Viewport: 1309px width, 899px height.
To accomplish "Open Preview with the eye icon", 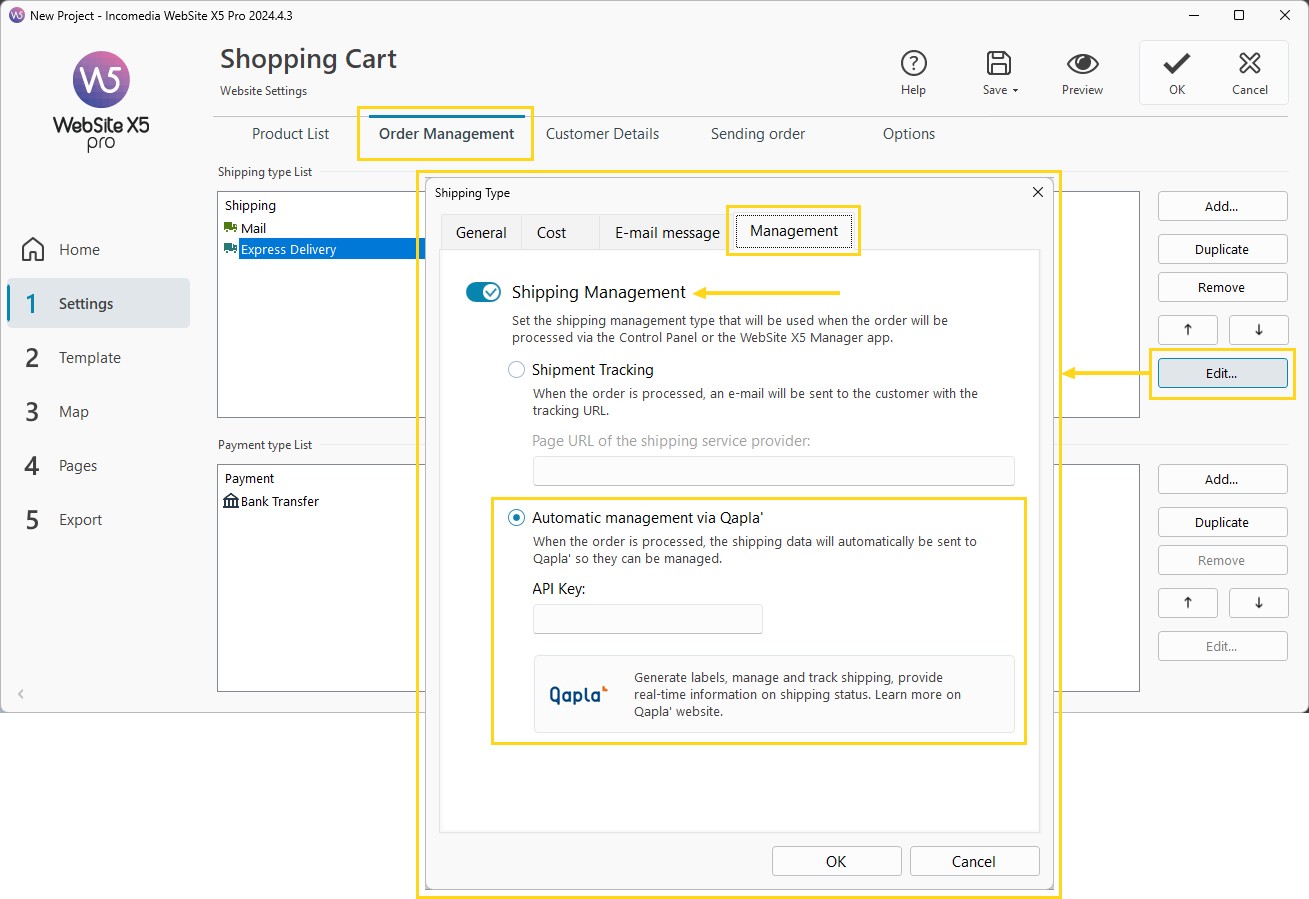I will tap(1082, 64).
